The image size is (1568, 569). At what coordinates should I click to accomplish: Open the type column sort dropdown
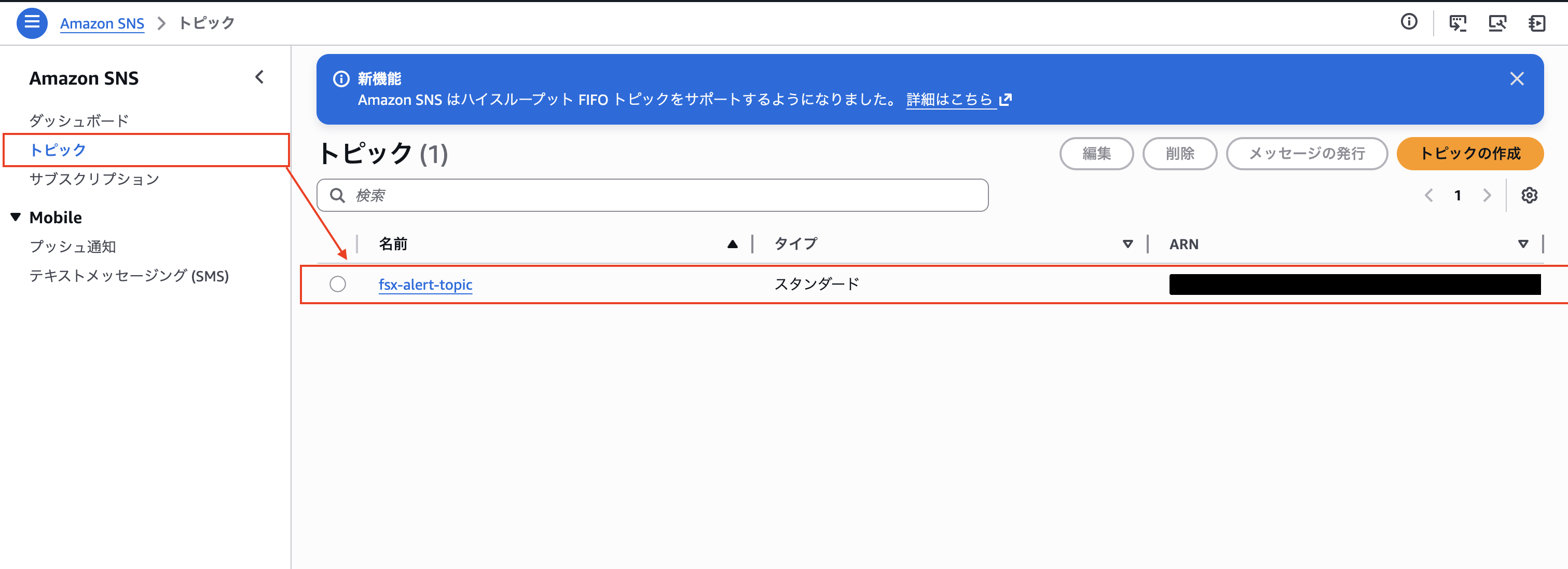coord(1127,245)
